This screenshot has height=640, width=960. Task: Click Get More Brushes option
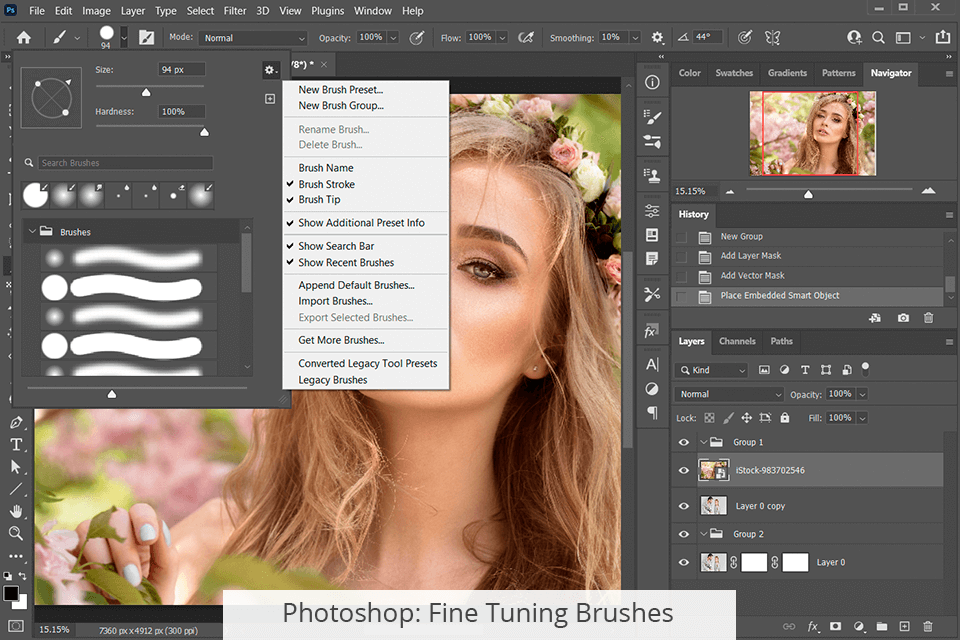pyautogui.click(x=340, y=340)
